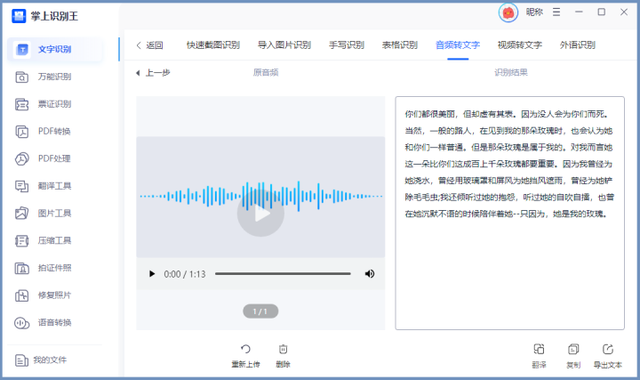The height and width of the screenshot is (380, 640).
Task: Switch to the 导入图片识别 tab
Action: [x=284, y=45]
